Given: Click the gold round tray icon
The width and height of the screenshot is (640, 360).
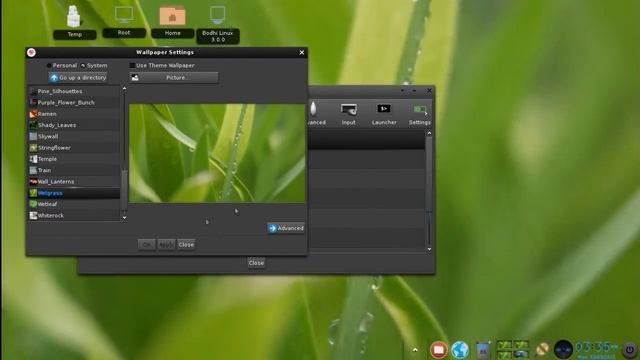Looking at the screenshot, I should [x=542, y=350].
